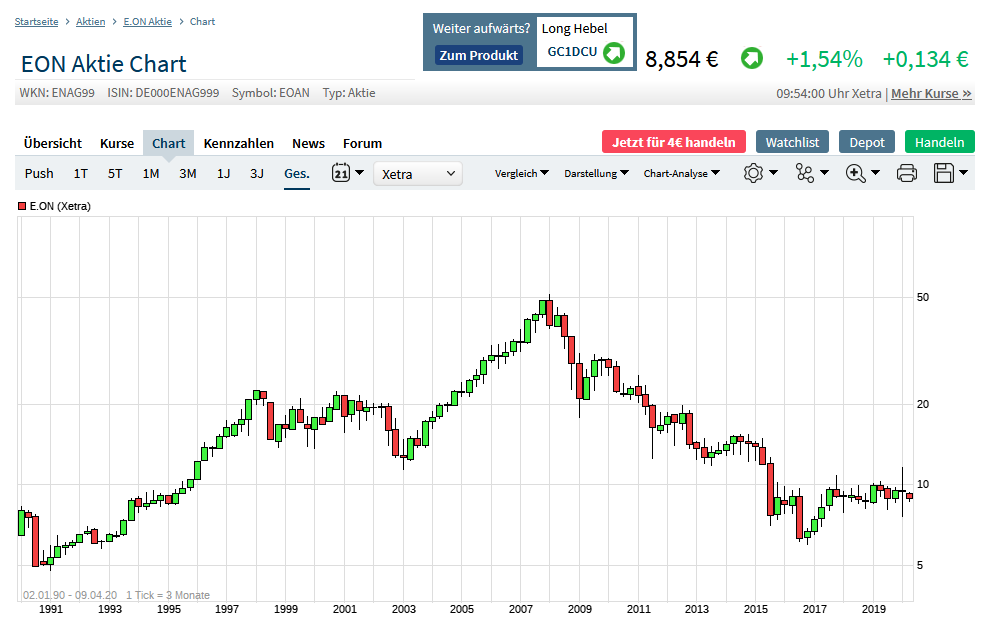This screenshot has height=624, width=981.
Task: Click the save floppy disk icon
Action: coord(943,173)
